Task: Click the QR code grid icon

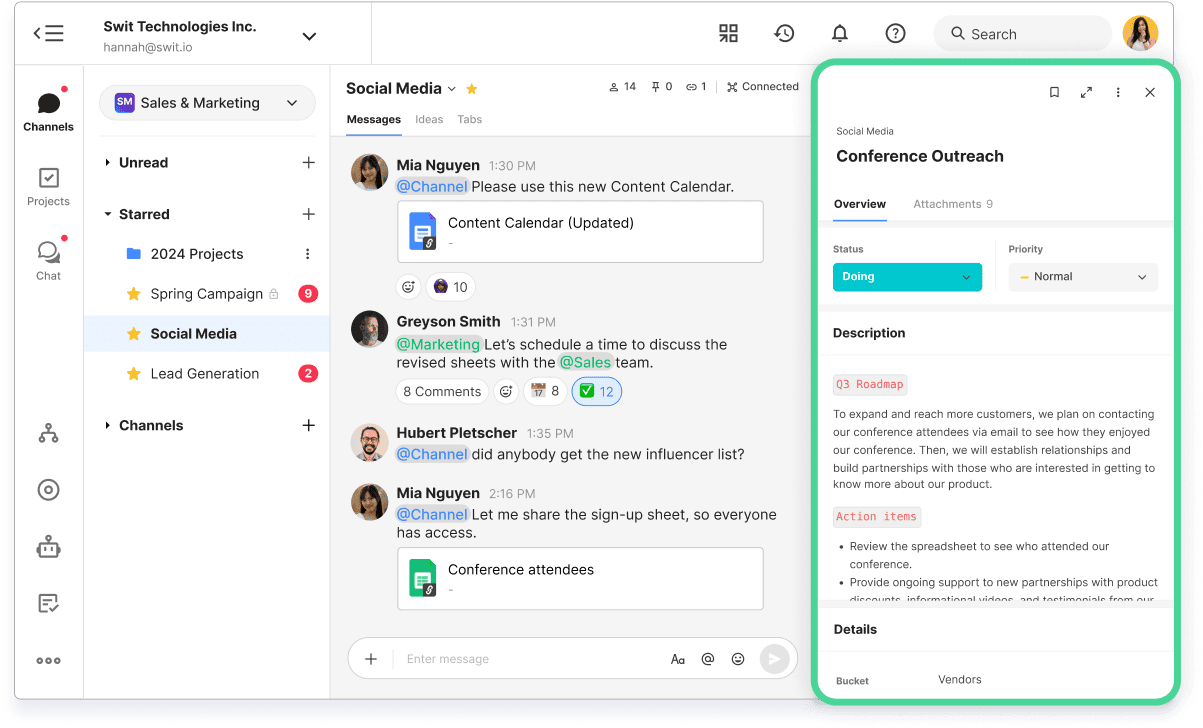Action: click(x=728, y=34)
